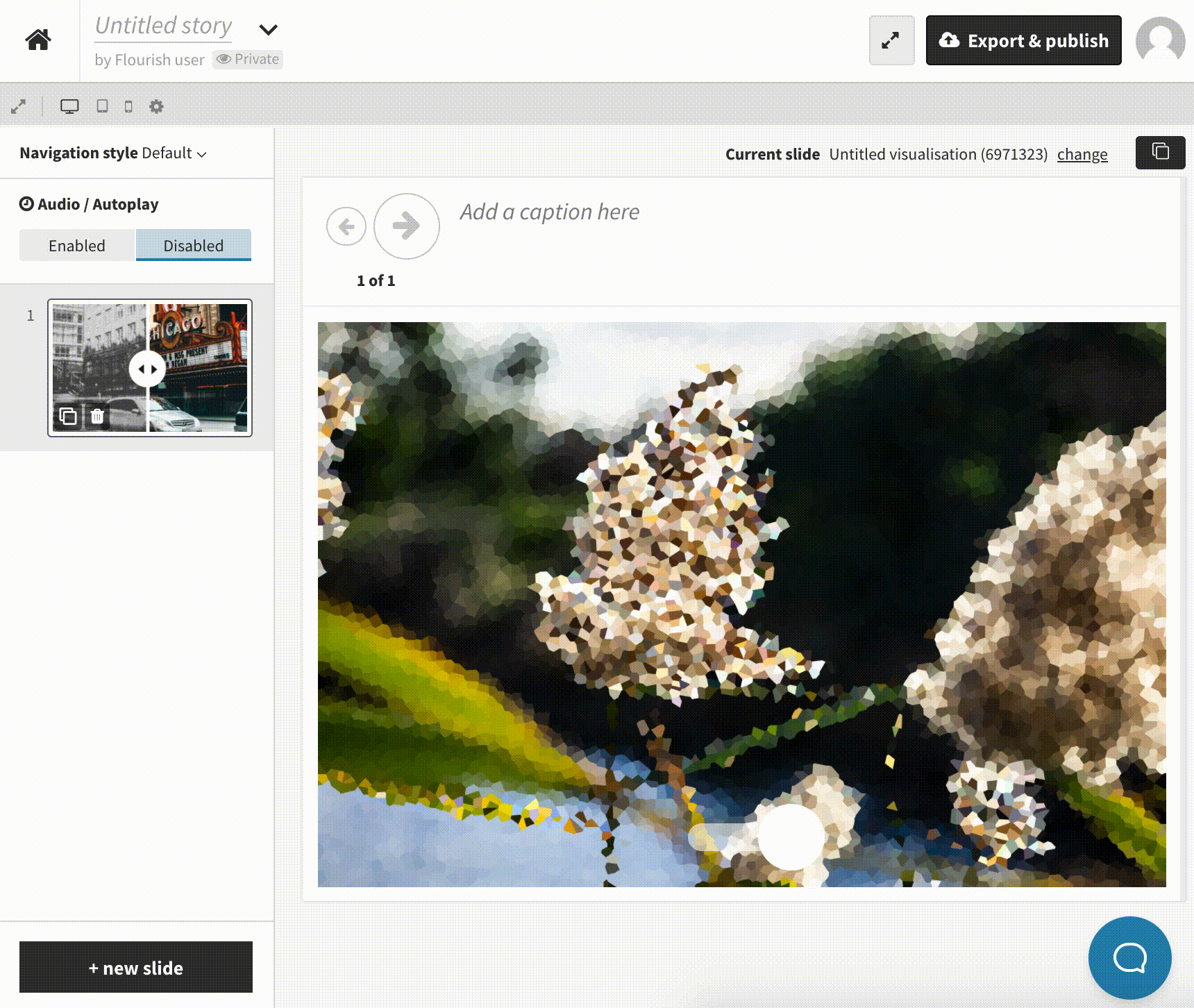Screen dimensions: 1194x1008
Task: Add a new slide
Action: [x=136, y=967]
